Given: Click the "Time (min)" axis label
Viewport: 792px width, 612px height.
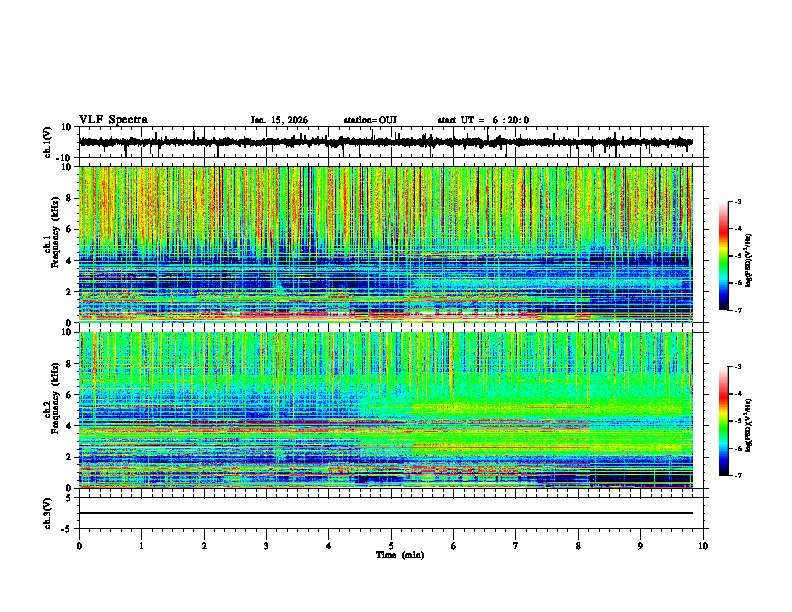Looking at the screenshot, I should pyautogui.click(x=400, y=555).
